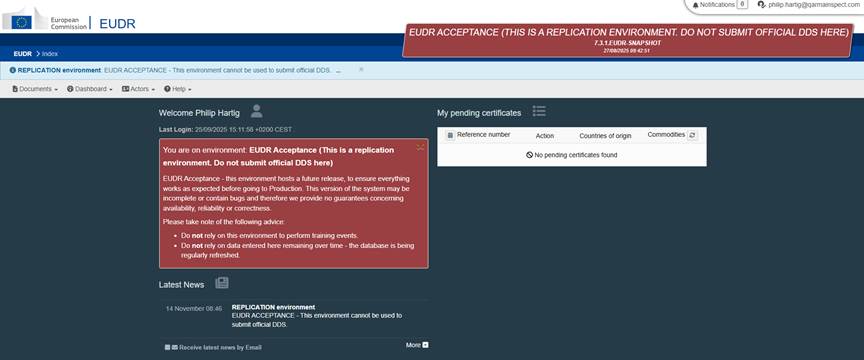Viewport: 864px width, 360px height.
Task: Open the notifications counter showing 0
Action: click(x=742, y=4)
